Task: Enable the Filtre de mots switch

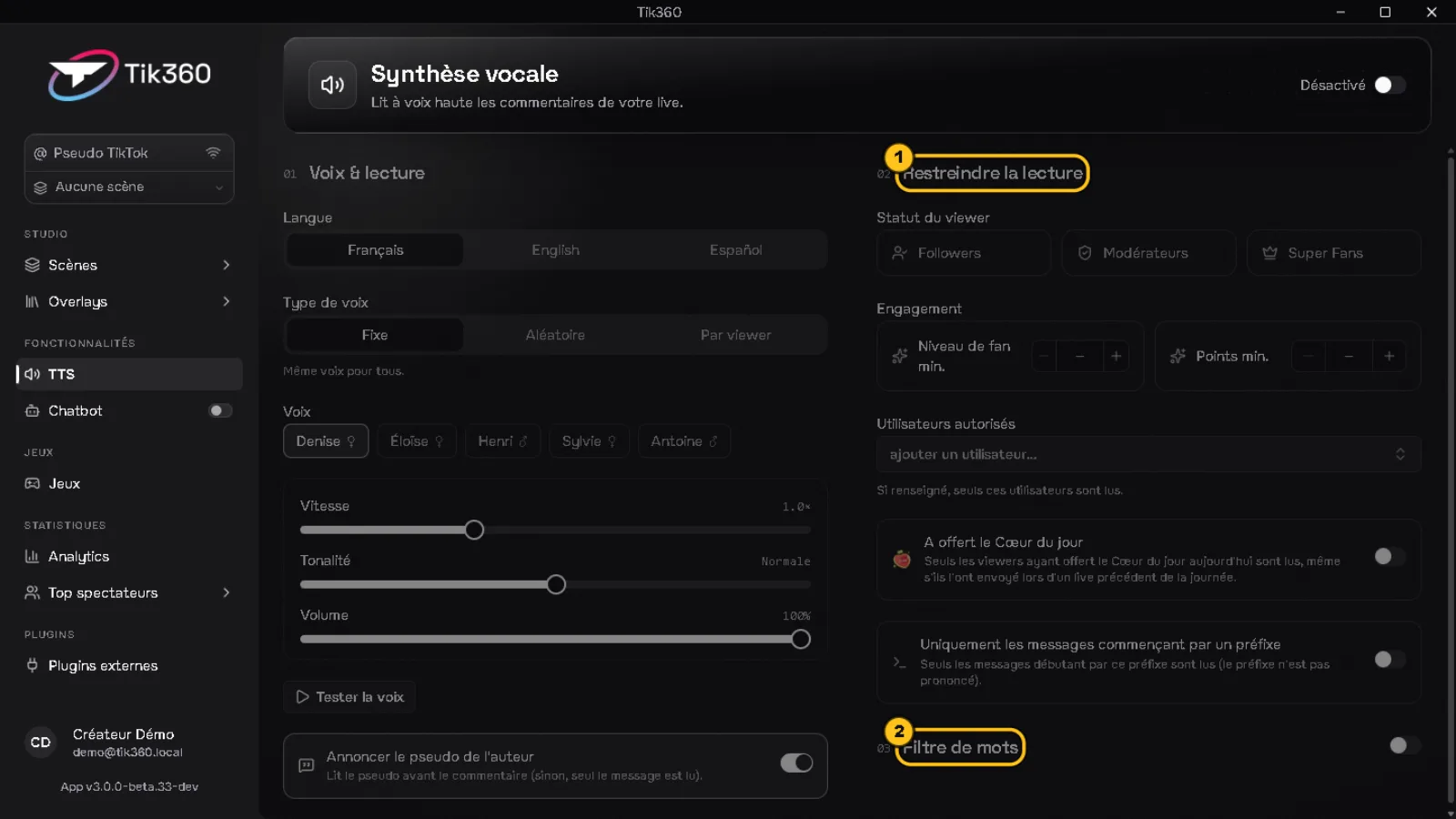Action: pos(1404,745)
